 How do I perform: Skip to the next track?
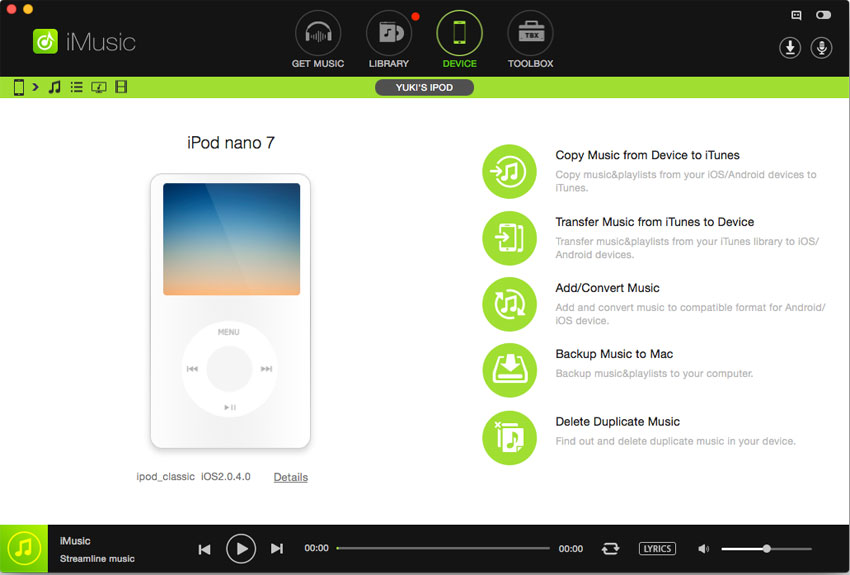click(276, 549)
